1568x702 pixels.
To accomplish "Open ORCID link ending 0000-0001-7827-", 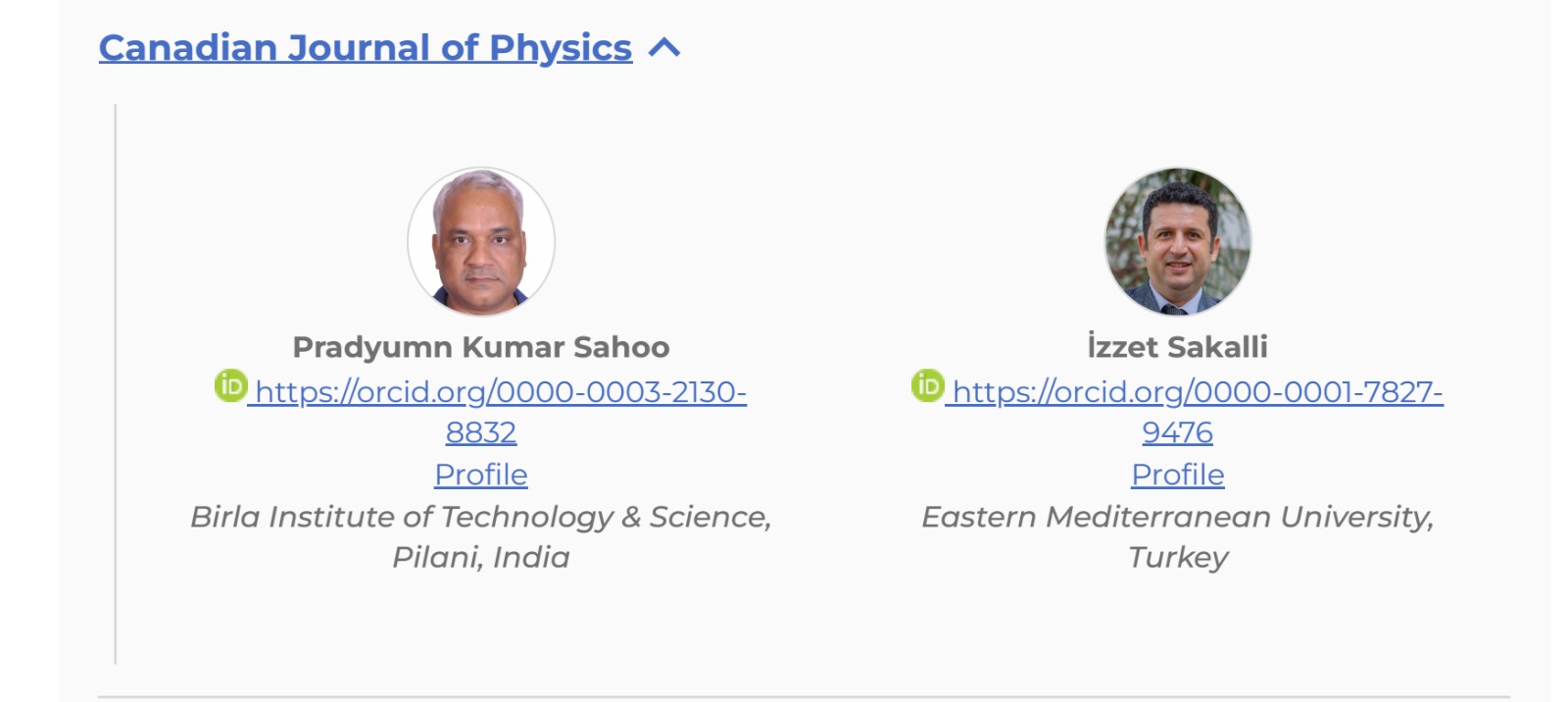I will [x=1197, y=392].
